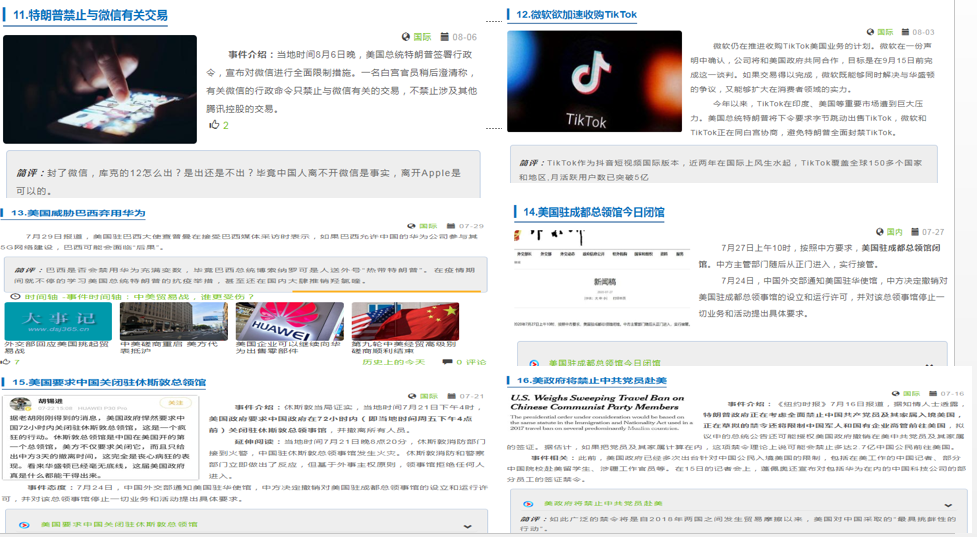This screenshot has width=977, height=537.
Task: Open the street building thumbnail
Action: pyautogui.click(x=173, y=321)
